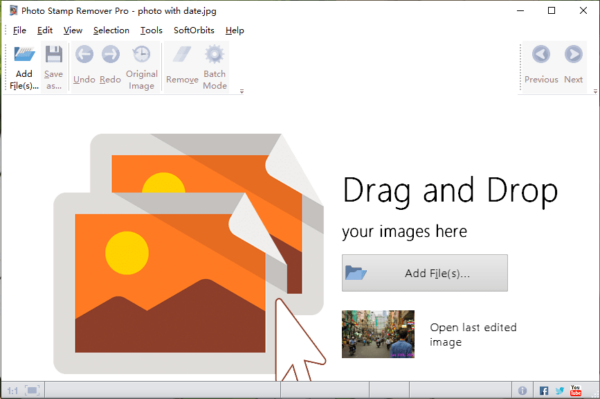Toggle fit-to-window icon in status bar
Screen dimensions: 600x399
(32, 391)
